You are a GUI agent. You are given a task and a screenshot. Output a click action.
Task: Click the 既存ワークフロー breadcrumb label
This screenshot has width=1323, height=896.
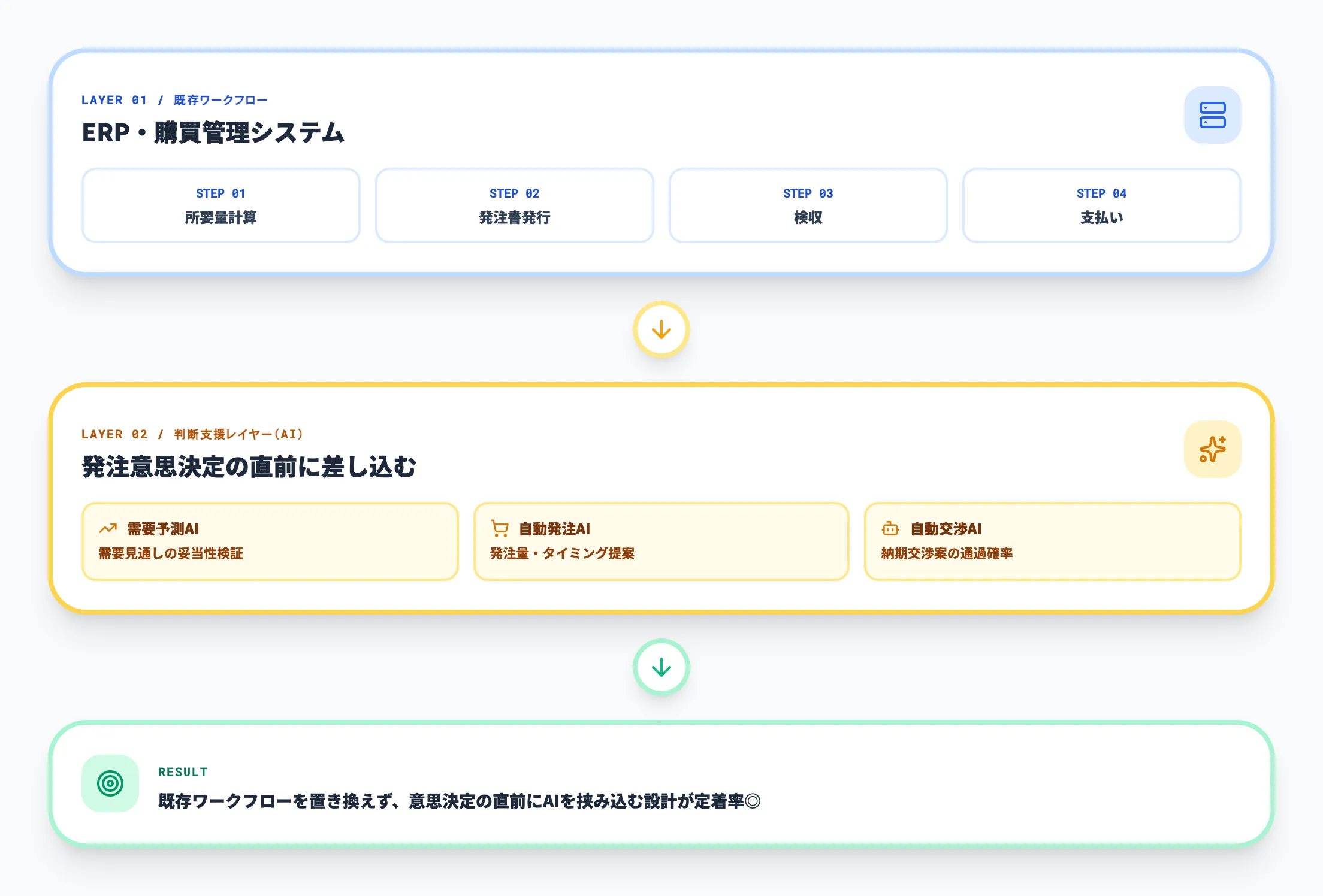click(219, 100)
